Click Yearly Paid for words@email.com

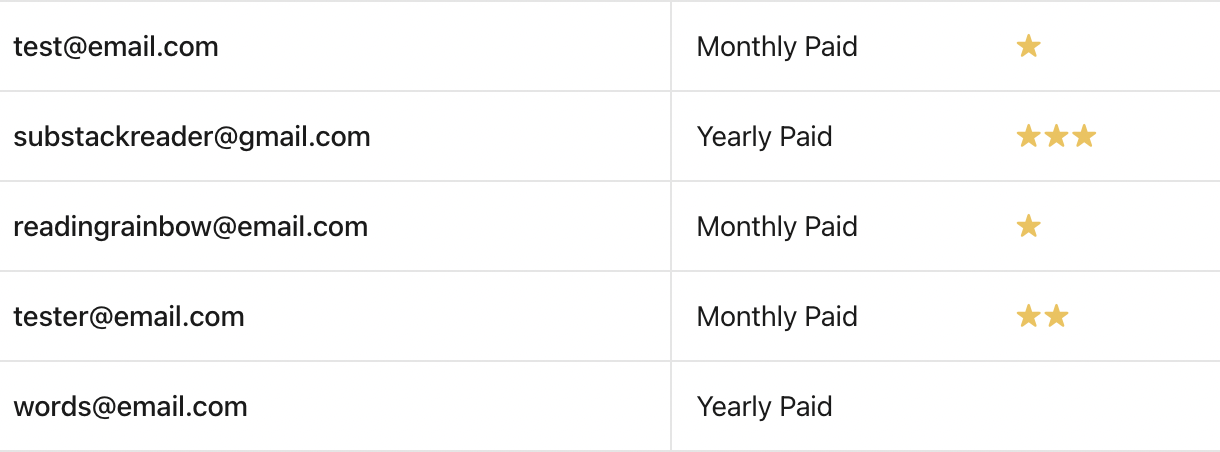(765, 406)
